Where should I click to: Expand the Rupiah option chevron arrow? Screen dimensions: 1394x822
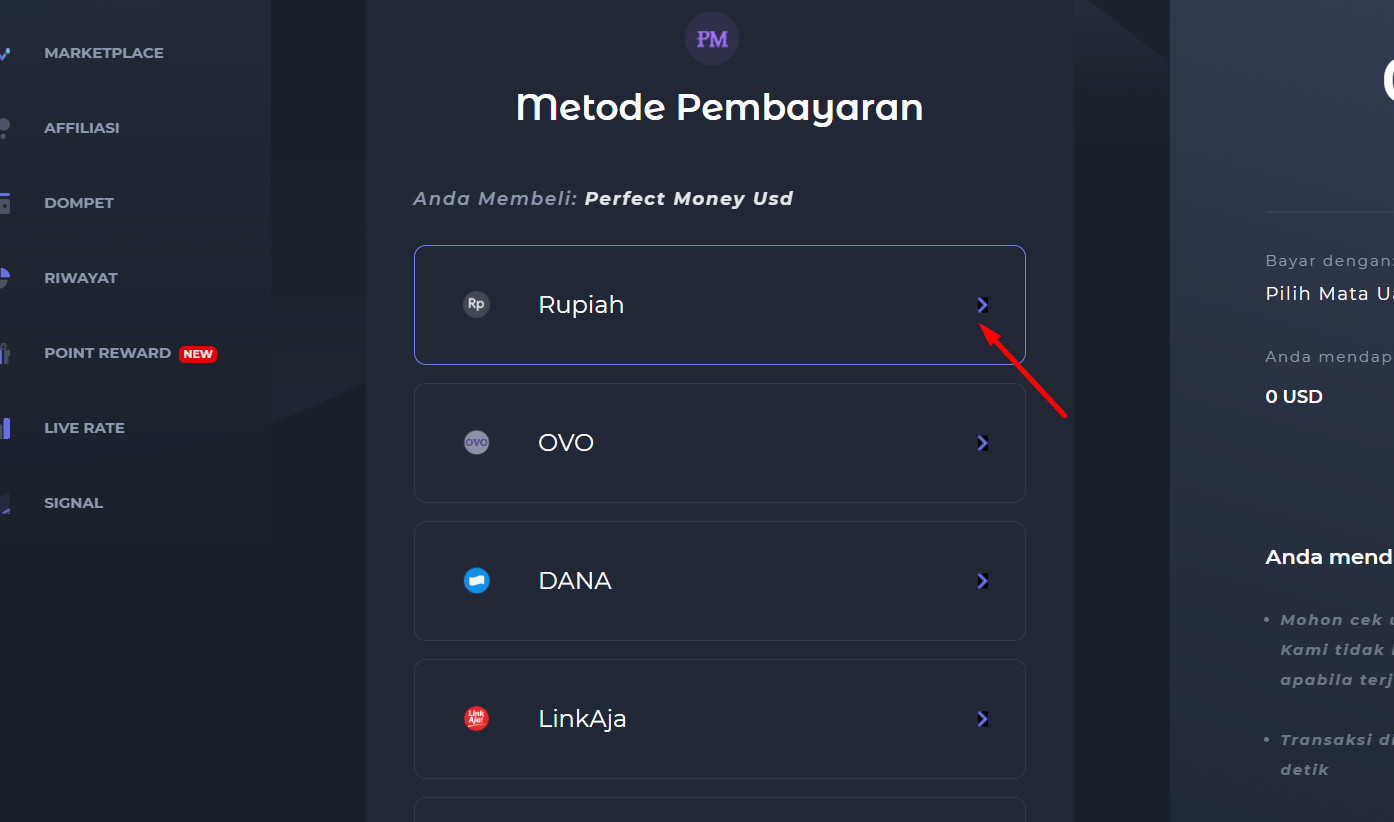click(x=983, y=305)
